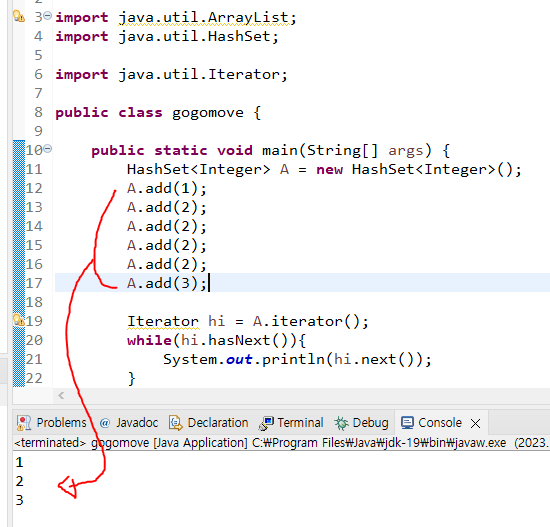Click the Javadoc @ icon
This screenshot has width=550, height=527.
coord(105,423)
